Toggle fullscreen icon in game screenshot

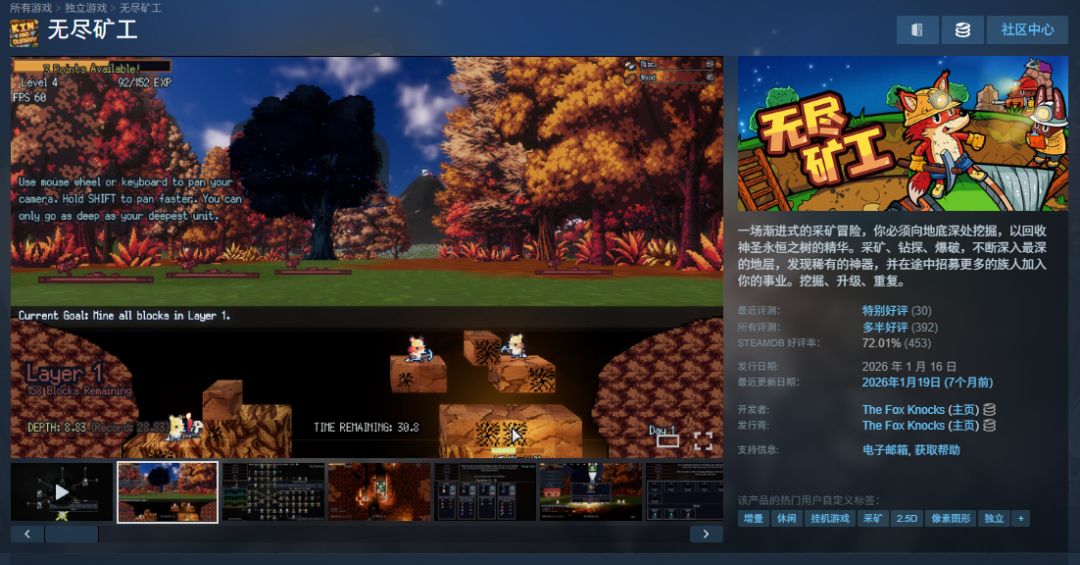point(703,441)
